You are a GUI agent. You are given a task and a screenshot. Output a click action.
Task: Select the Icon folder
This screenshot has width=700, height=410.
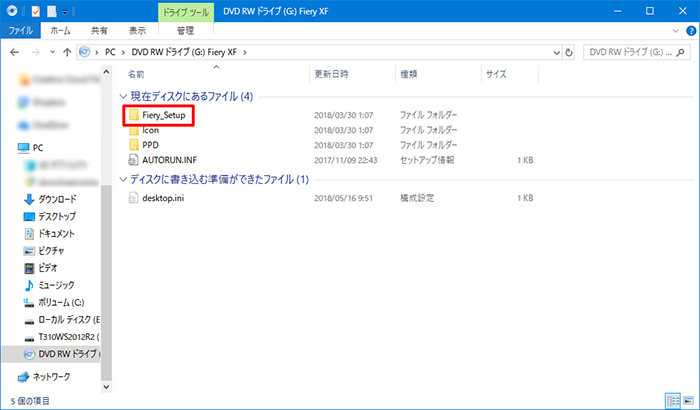[144, 130]
